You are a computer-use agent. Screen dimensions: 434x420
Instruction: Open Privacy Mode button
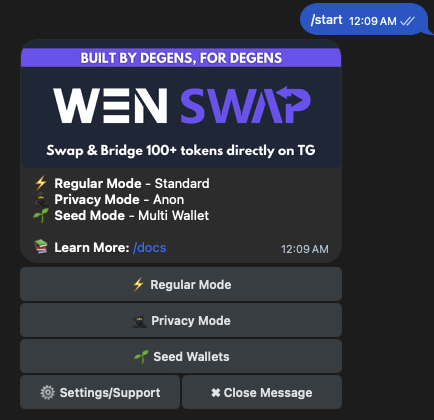181,320
